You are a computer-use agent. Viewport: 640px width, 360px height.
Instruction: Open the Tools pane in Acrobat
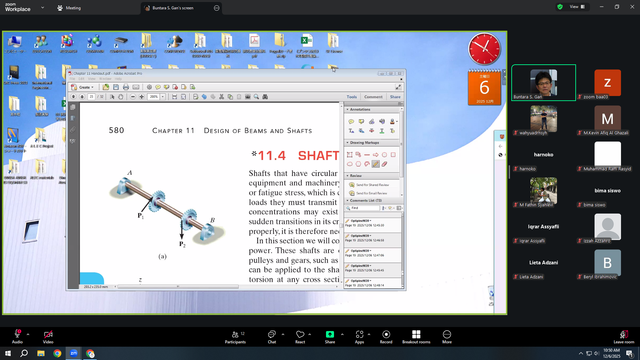[351, 97]
